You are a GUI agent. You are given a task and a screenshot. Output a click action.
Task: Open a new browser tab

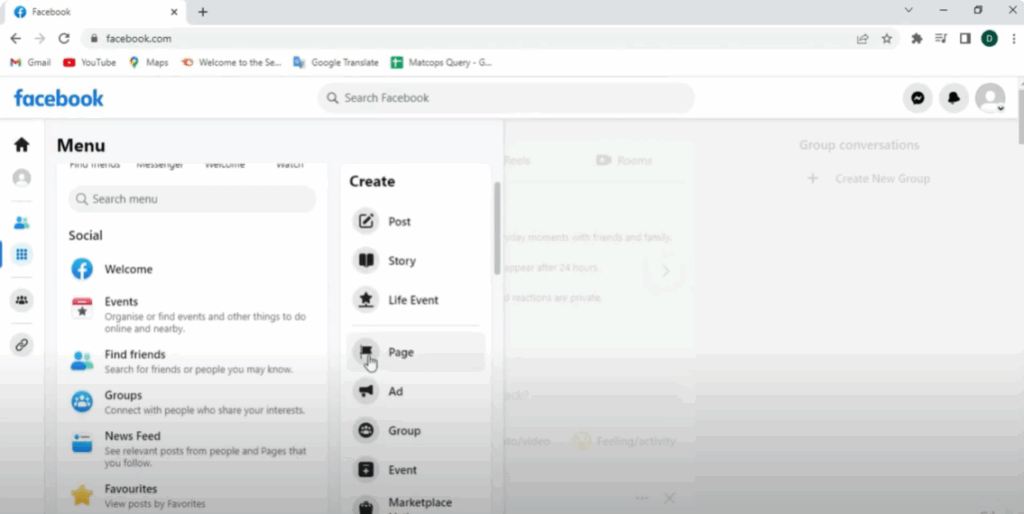pos(202,12)
